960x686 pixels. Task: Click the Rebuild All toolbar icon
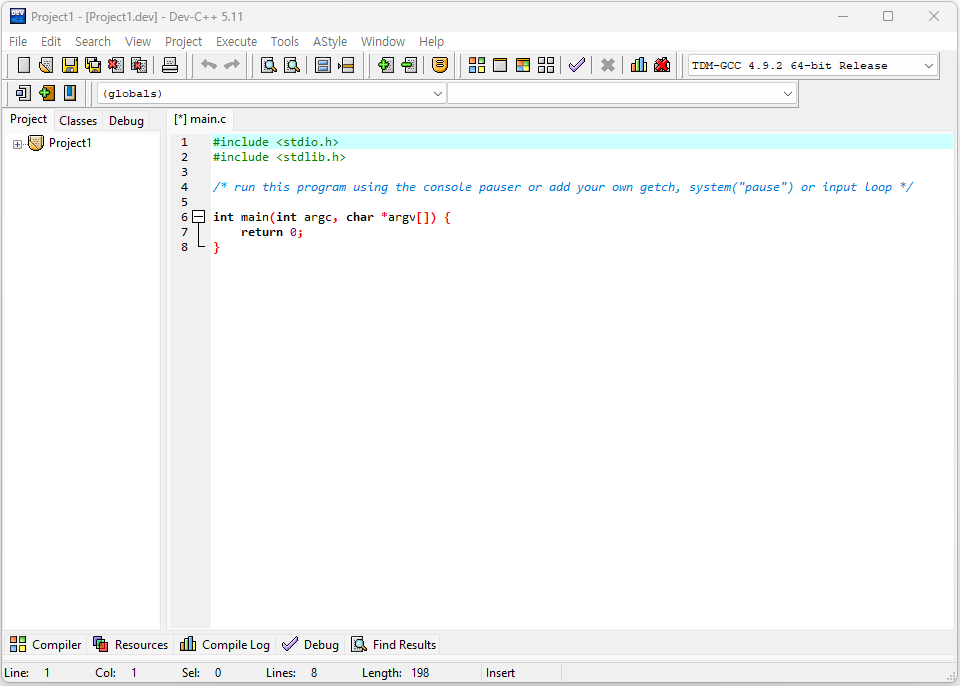(x=546, y=65)
